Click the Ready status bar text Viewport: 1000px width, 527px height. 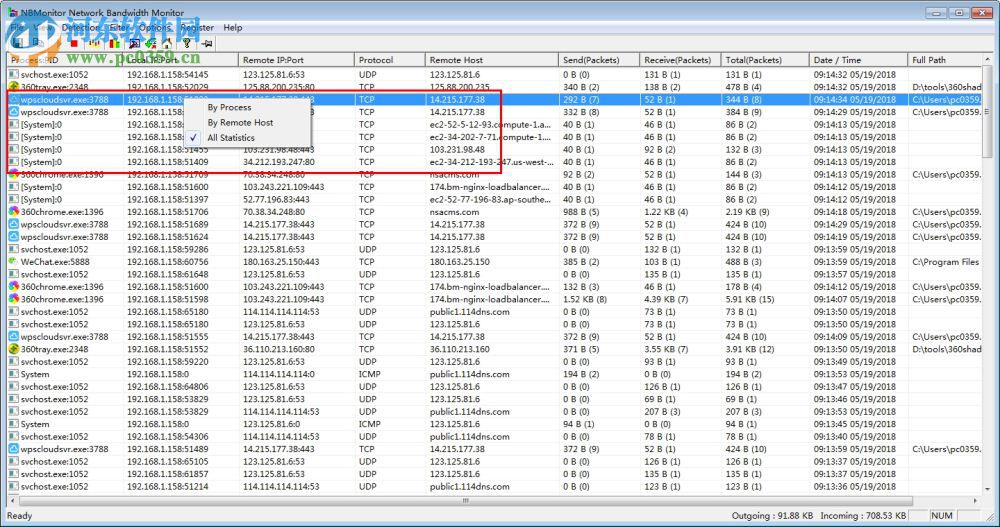coord(19,516)
